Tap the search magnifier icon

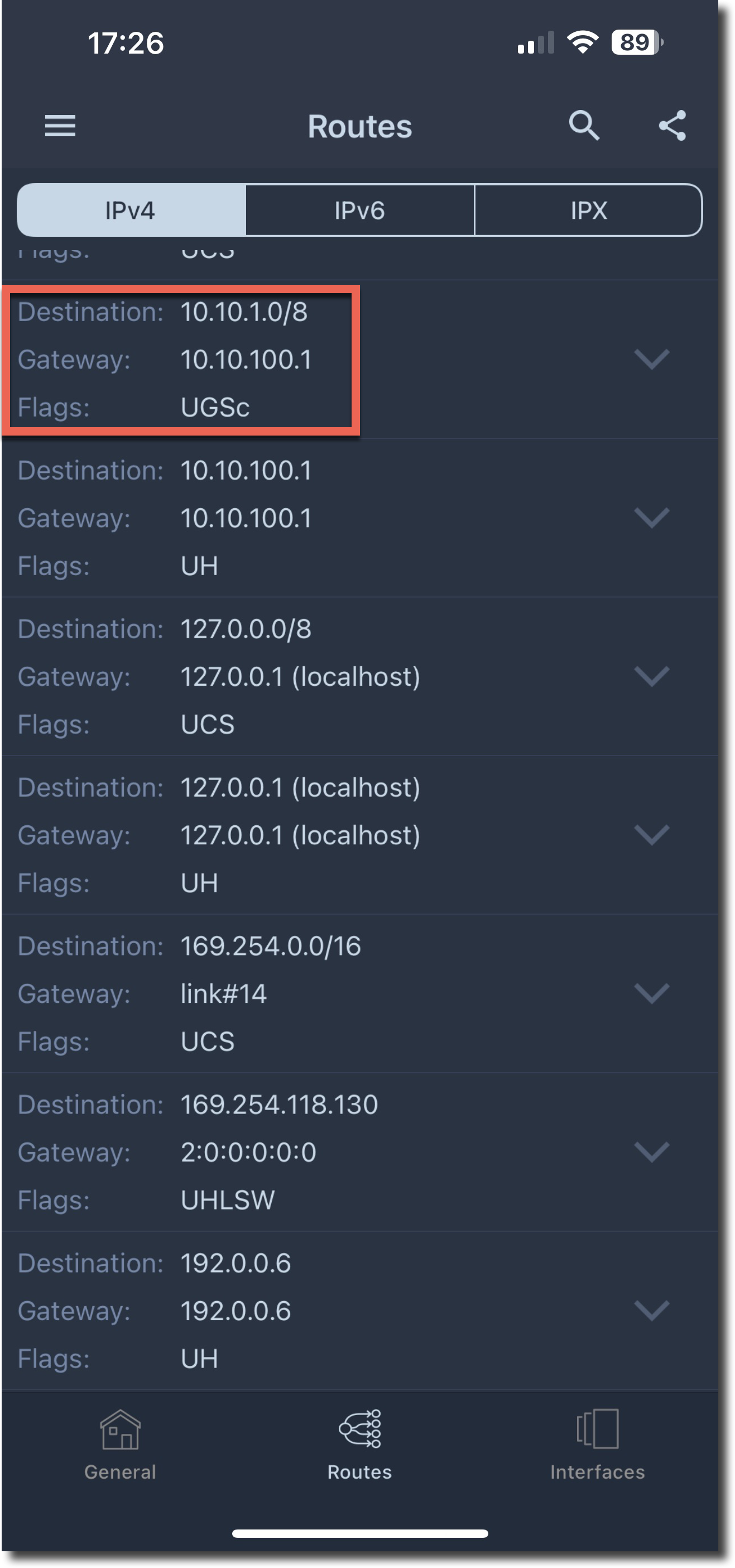[584, 126]
